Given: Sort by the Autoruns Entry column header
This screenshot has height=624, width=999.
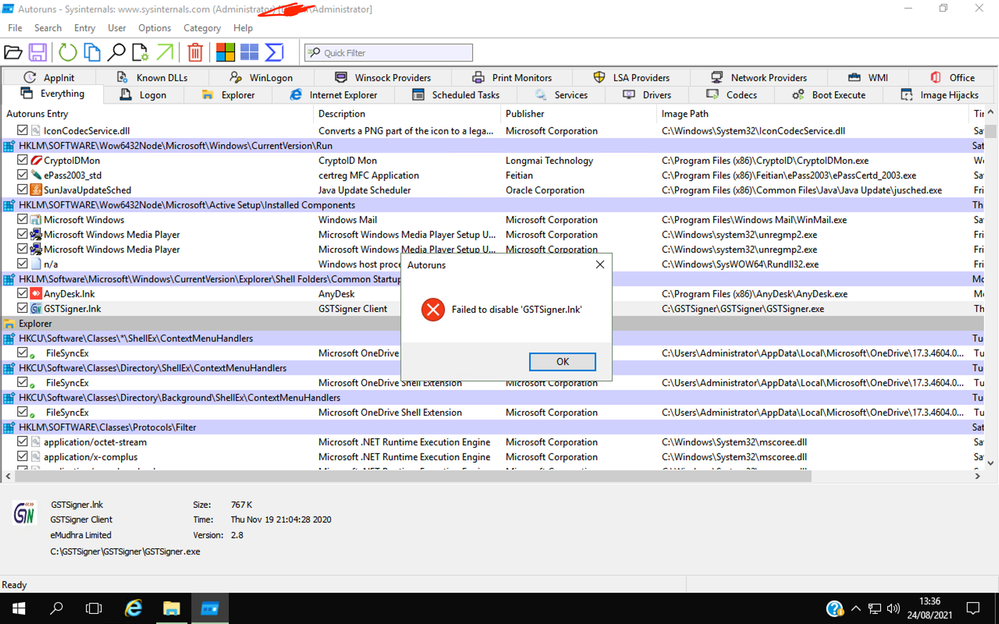Looking at the screenshot, I should pos(157,113).
